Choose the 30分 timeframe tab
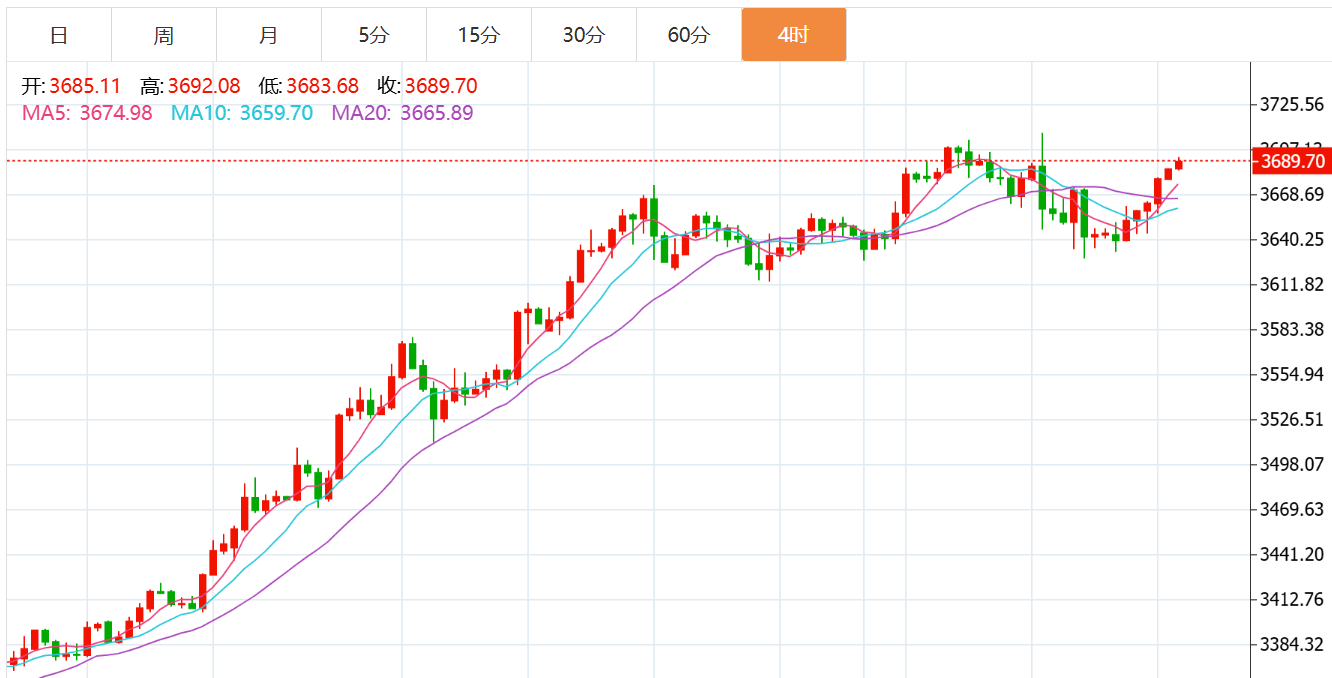The width and height of the screenshot is (1332, 678). coord(583,35)
